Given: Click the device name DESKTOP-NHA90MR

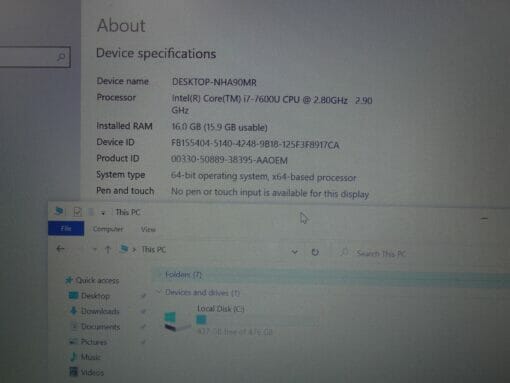Looking at the screenshot, I should click(214, 82).
